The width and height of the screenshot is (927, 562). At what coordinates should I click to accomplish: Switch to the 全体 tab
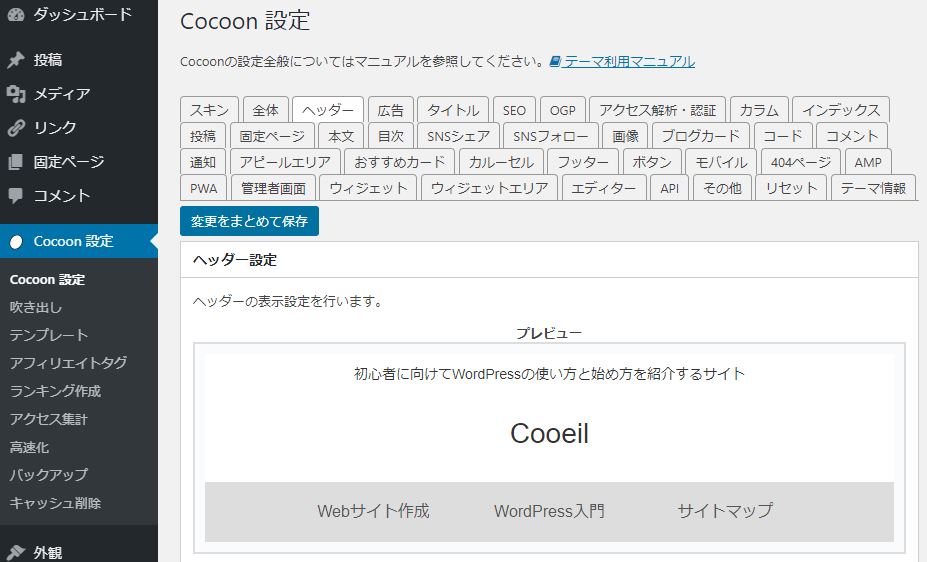pos(265,110)
